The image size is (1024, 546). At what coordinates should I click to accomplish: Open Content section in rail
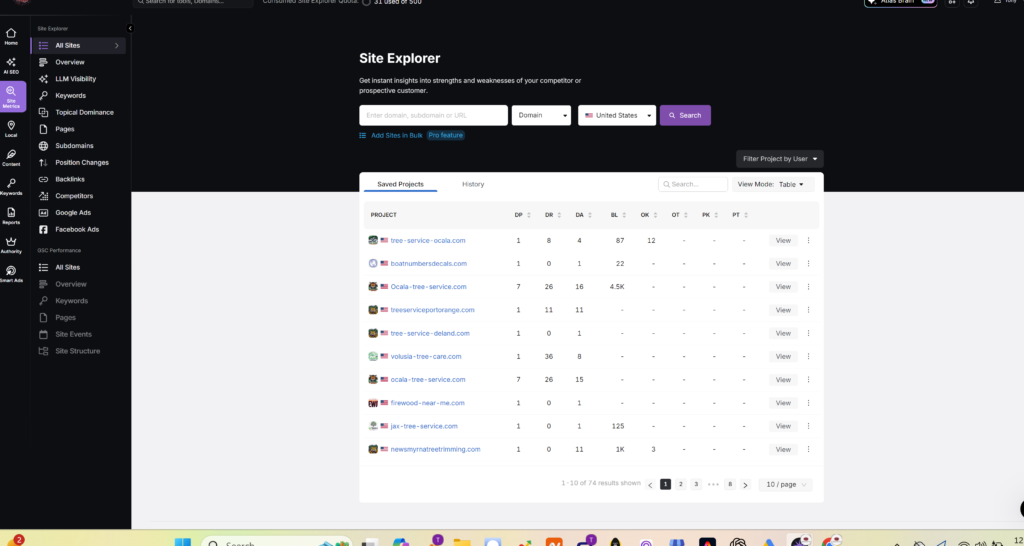11,158
